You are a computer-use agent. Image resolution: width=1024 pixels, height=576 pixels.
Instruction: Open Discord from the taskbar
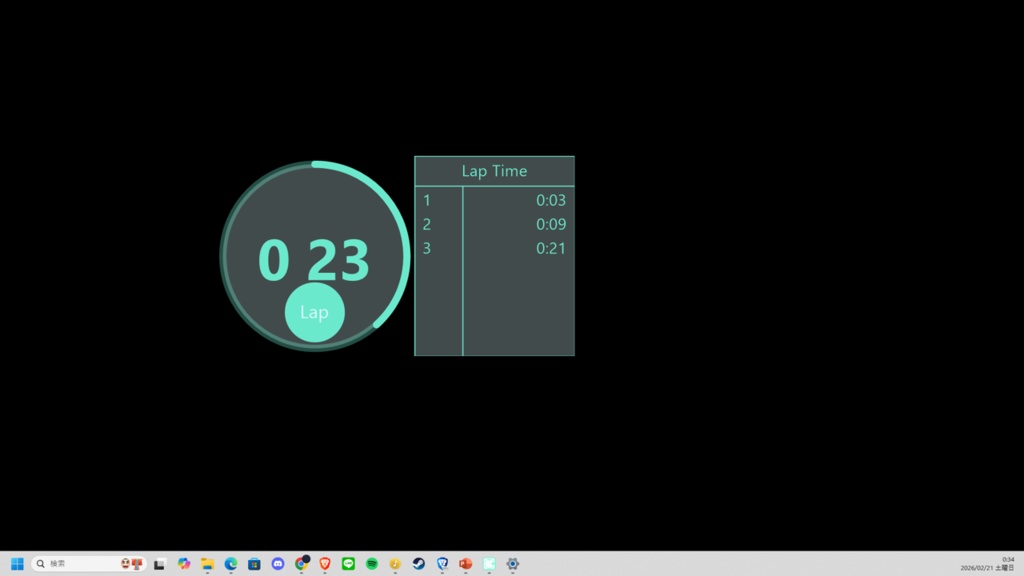point(278,563)
